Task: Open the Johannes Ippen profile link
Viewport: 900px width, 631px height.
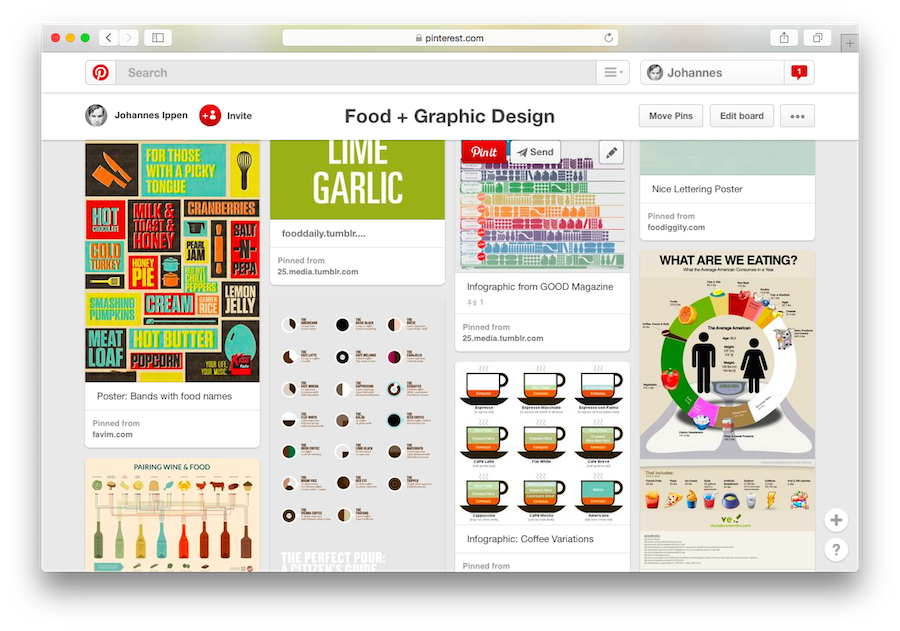Action: [x=151, y=115]
